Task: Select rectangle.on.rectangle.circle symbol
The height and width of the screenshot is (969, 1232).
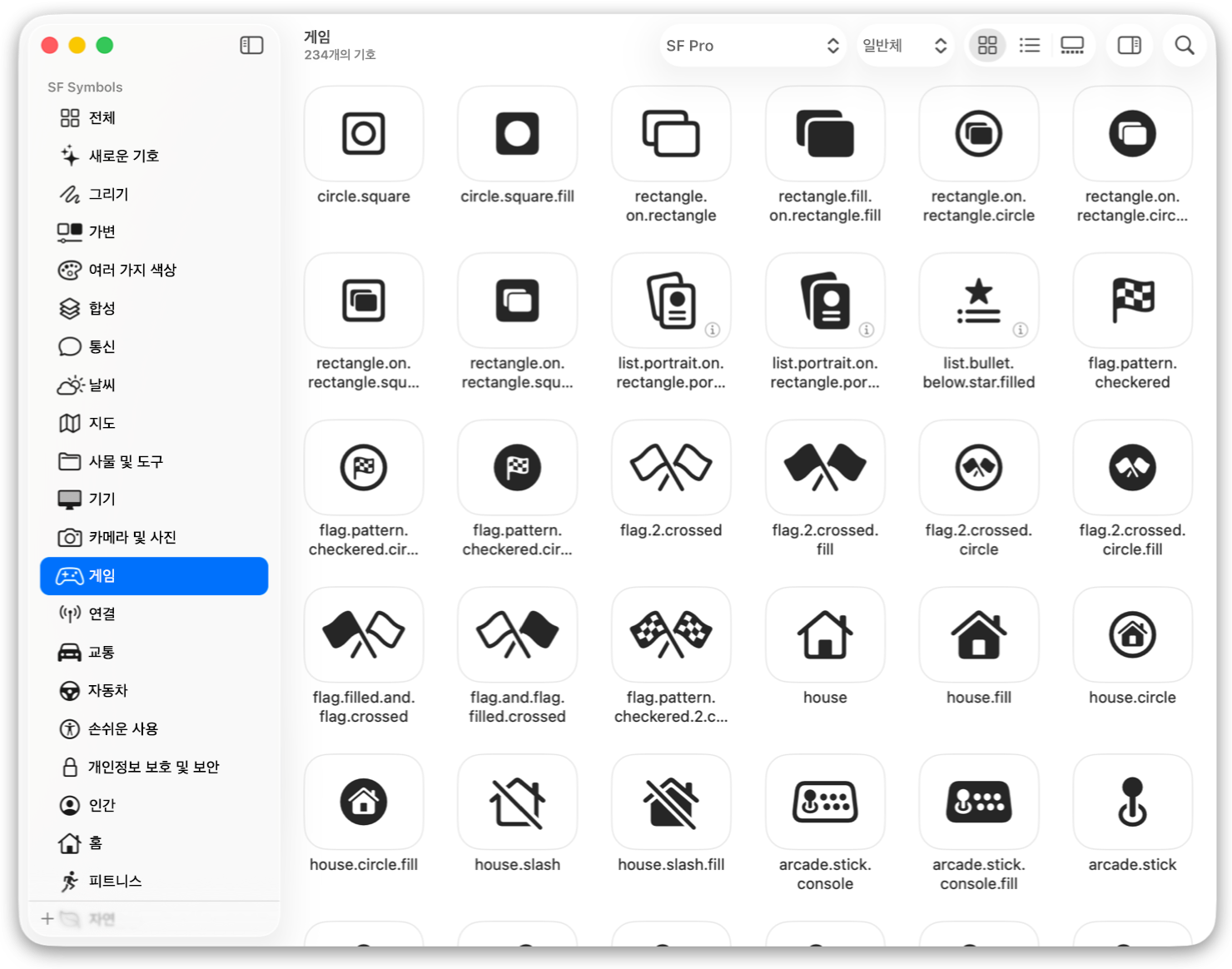Action: 979,134
